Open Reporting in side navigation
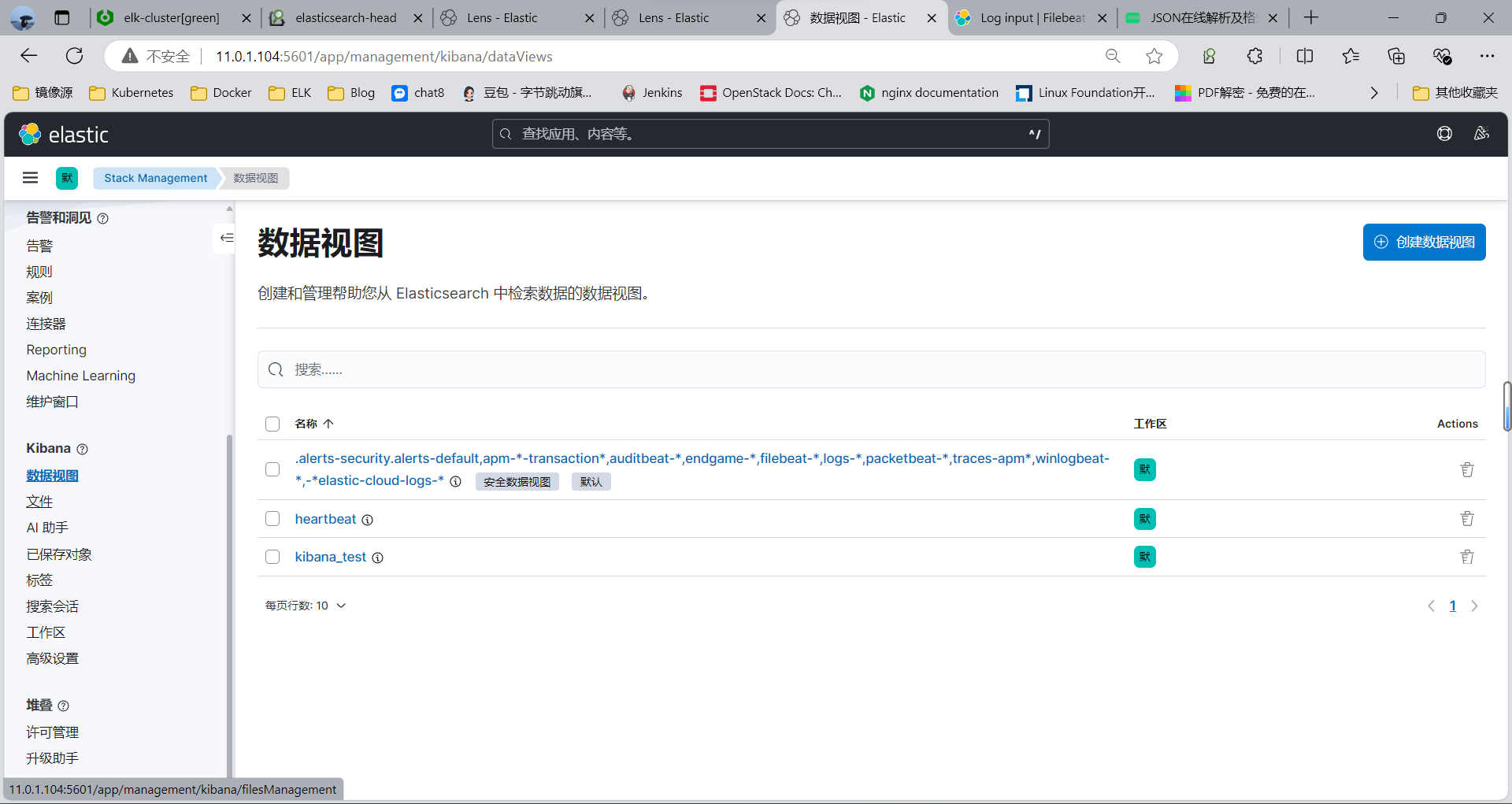The image size is (1512, 804). 56,350
